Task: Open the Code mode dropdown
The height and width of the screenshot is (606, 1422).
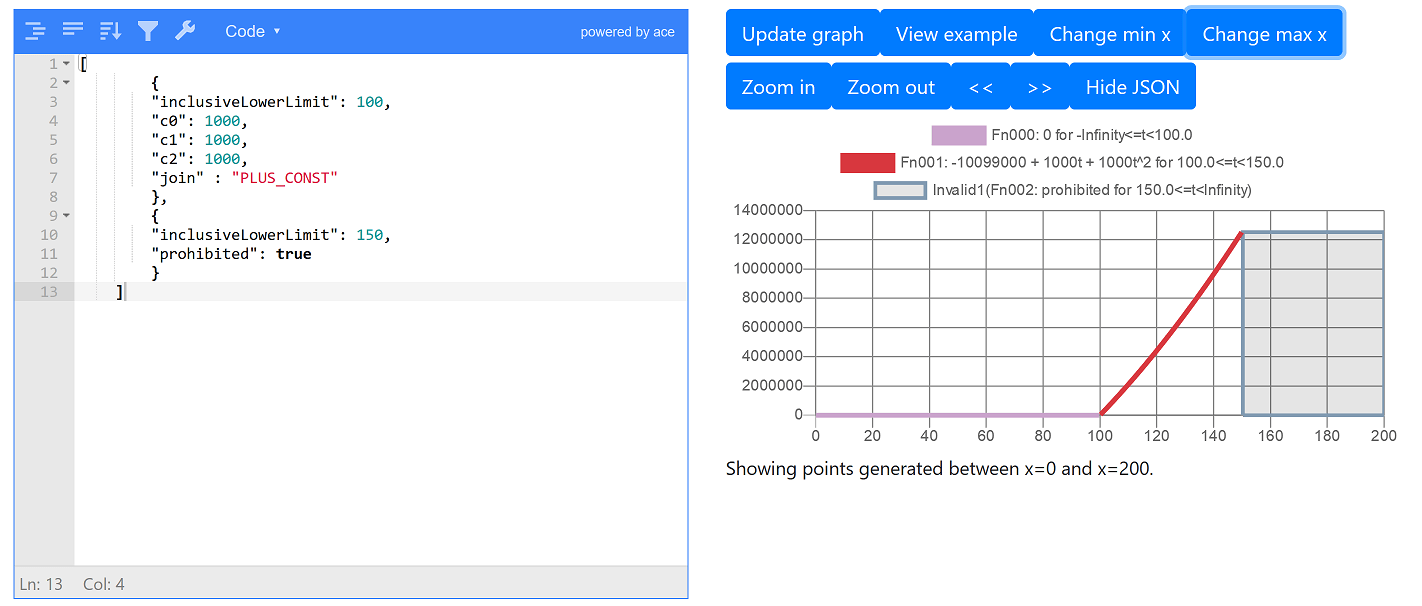Action: click(x=252, y=31)
